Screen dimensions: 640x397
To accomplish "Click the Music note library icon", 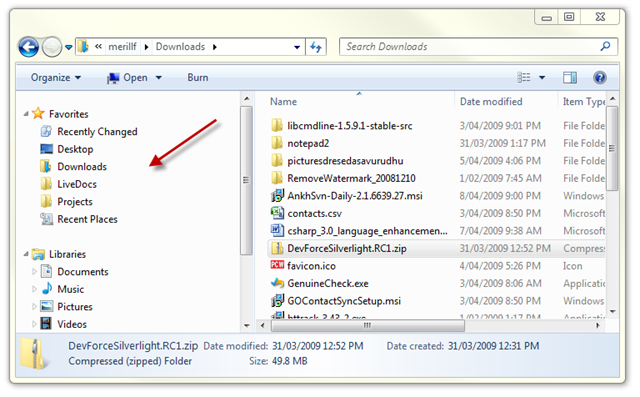I will click(x=47, y=288).
